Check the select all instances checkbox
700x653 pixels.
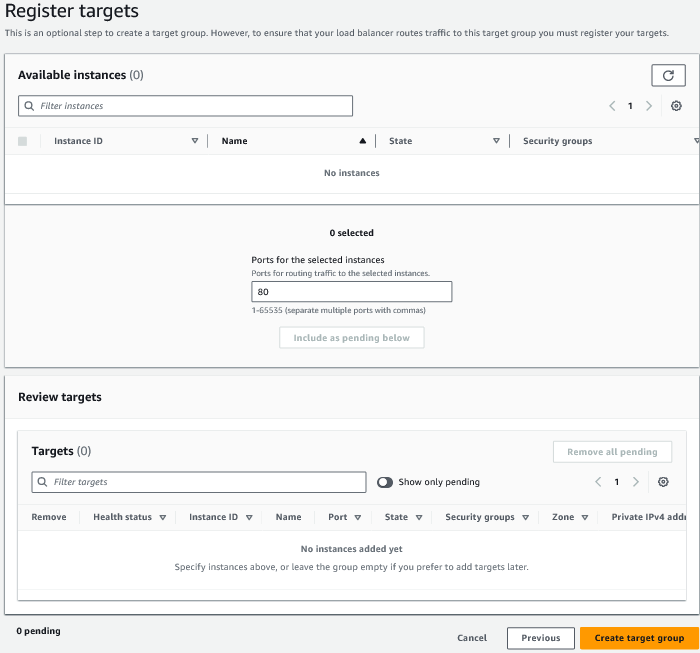pyautogui.click(x=23, y=141)
